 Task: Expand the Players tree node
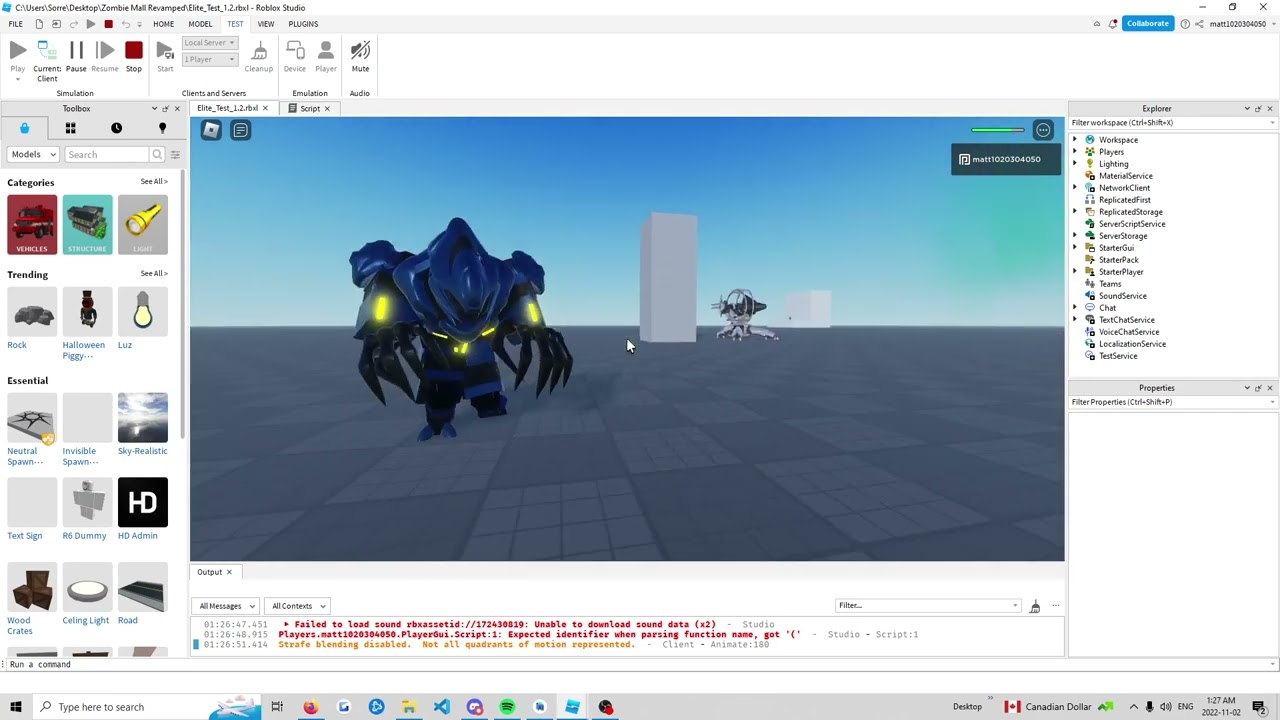click(x=1075, y=152)
